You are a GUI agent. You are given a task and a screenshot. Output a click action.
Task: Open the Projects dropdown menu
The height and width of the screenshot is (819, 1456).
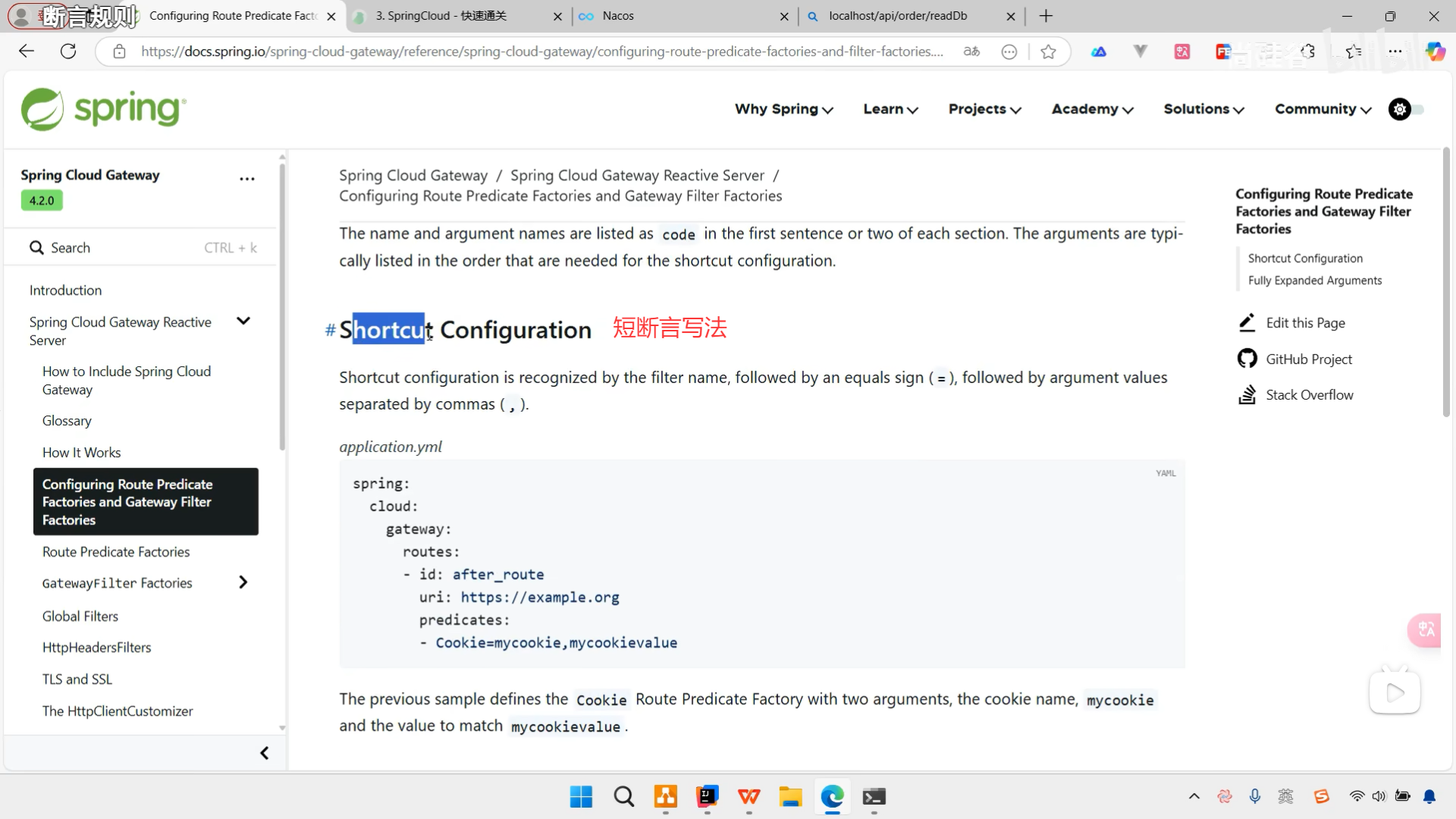coord(984,109)
